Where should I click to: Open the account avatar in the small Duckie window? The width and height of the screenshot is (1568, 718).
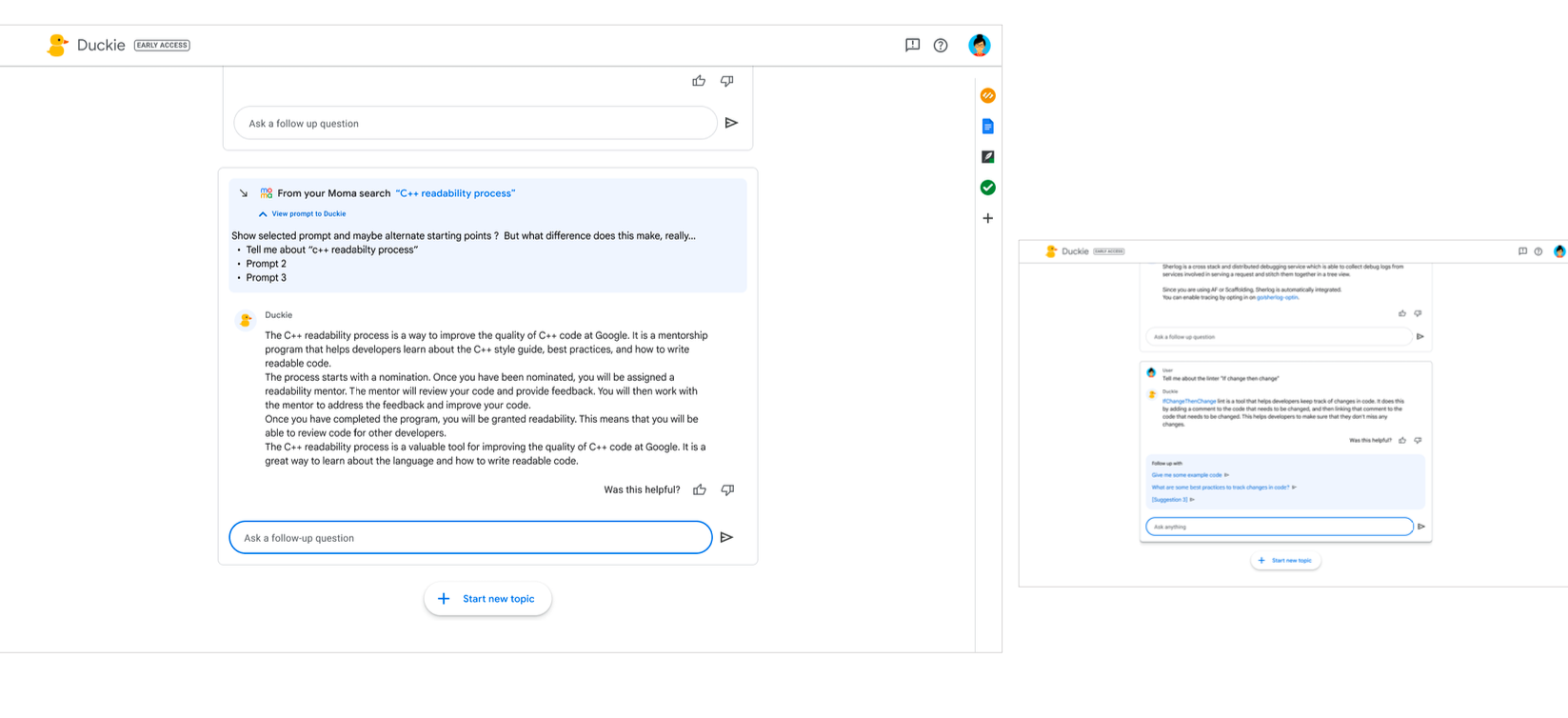click(1559, 251)
